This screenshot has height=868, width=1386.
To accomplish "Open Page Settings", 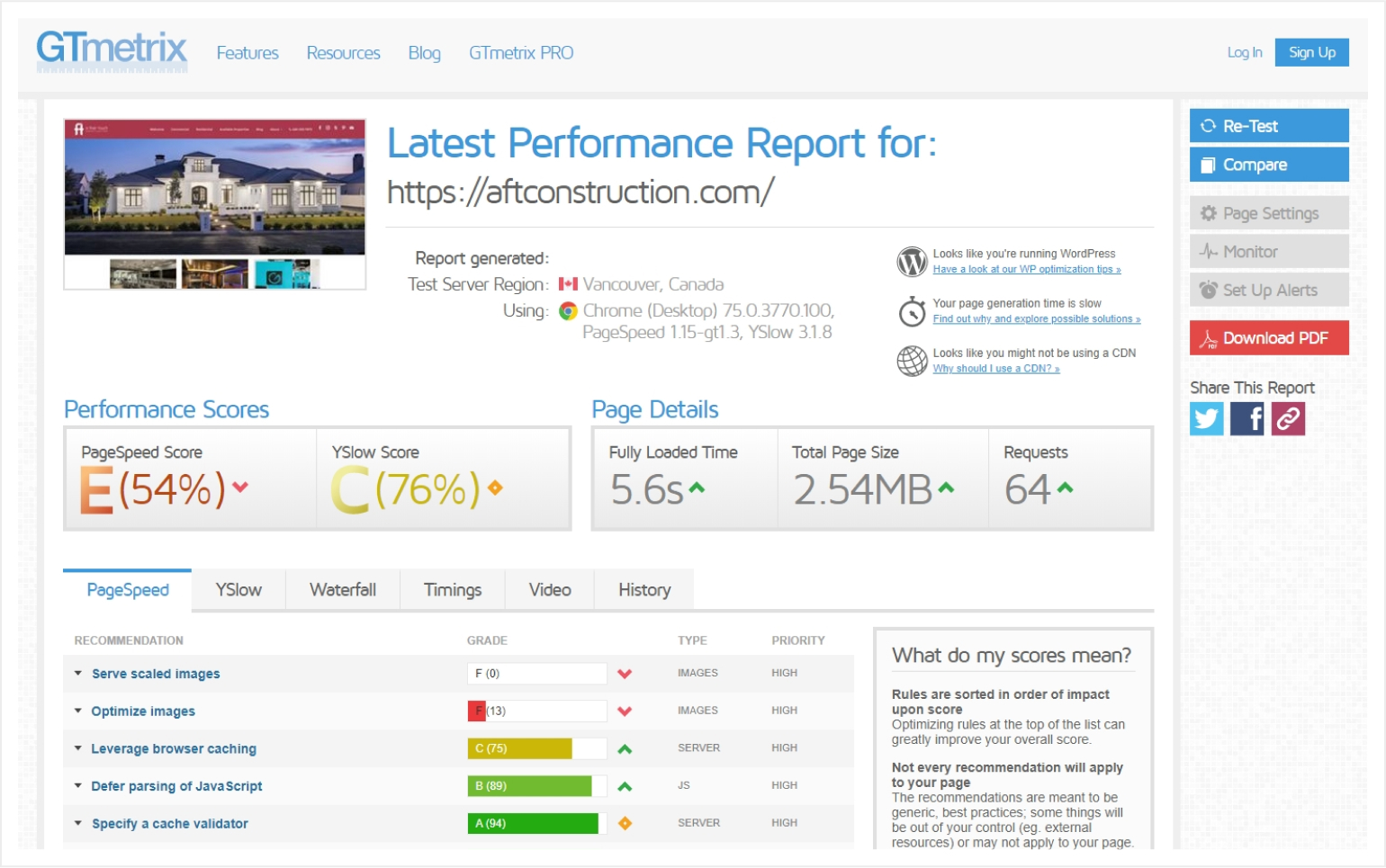I will [x=1269, y=213].
